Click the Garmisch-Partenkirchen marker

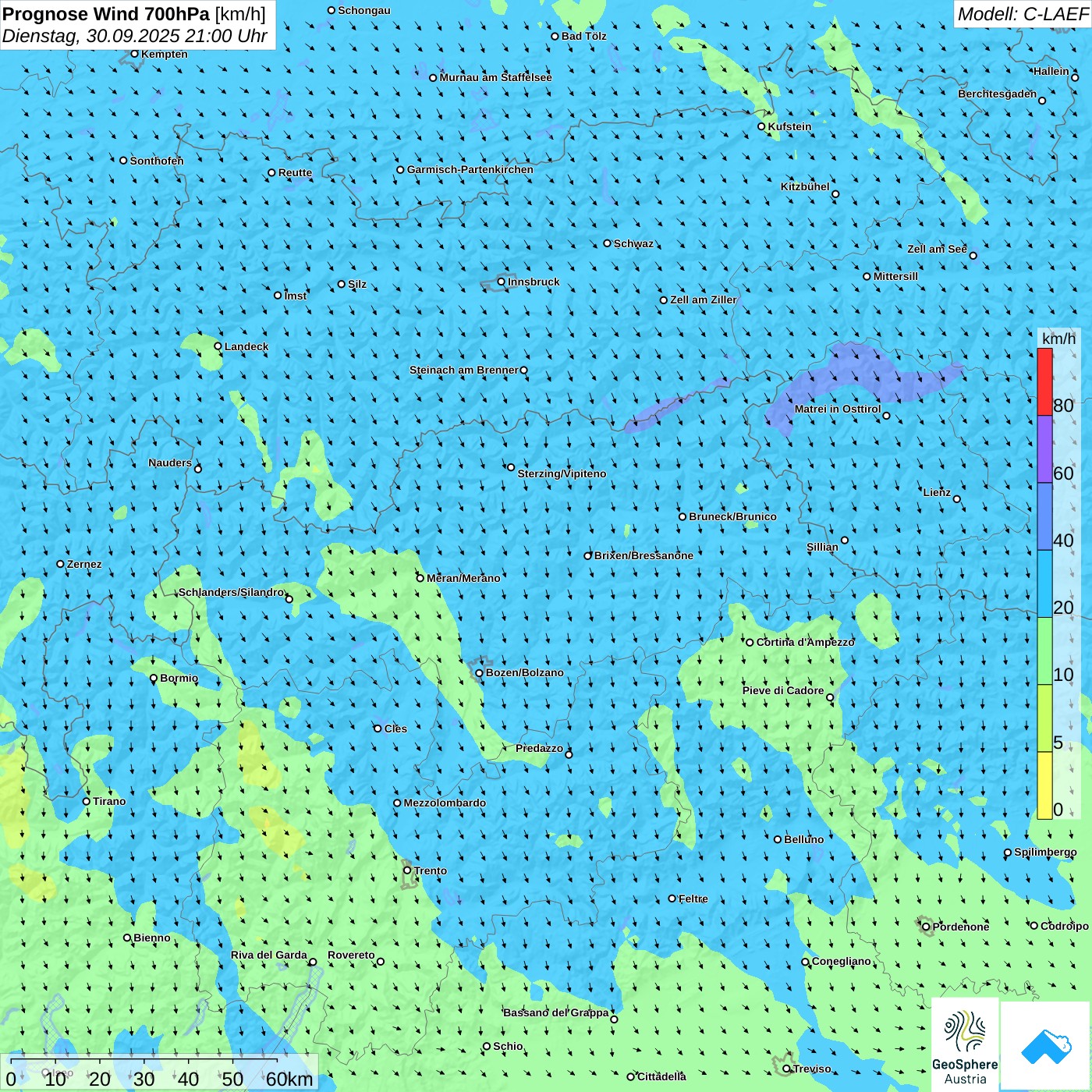coord(401,169)
